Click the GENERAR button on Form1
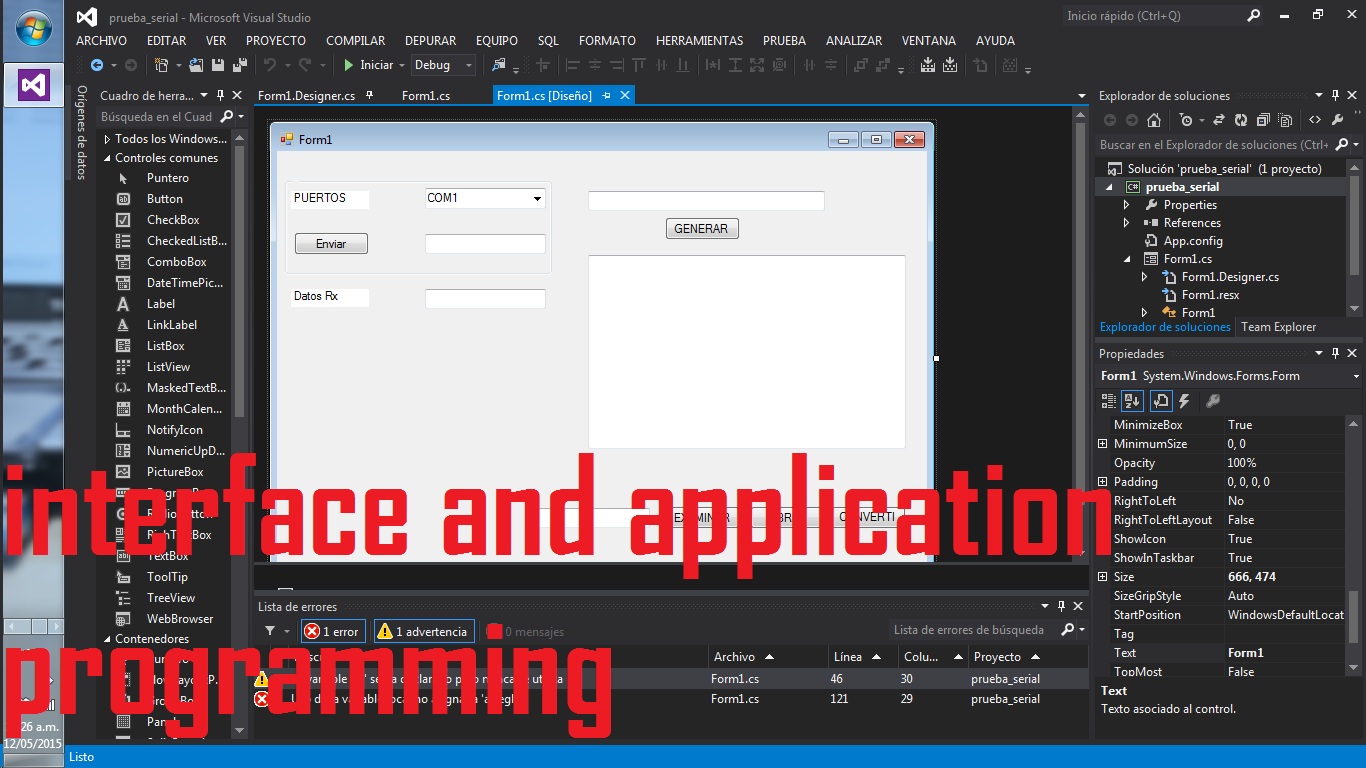This screenshot has width=1366, height=768. 701,229
